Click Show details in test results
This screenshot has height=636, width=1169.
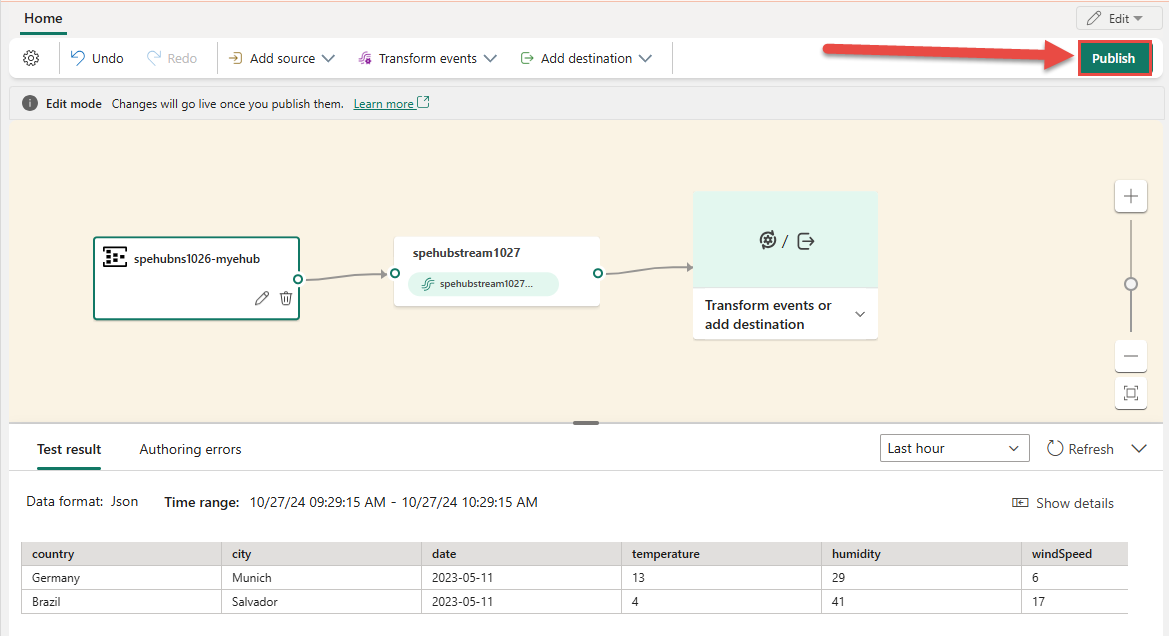(x=1062, y=503)
